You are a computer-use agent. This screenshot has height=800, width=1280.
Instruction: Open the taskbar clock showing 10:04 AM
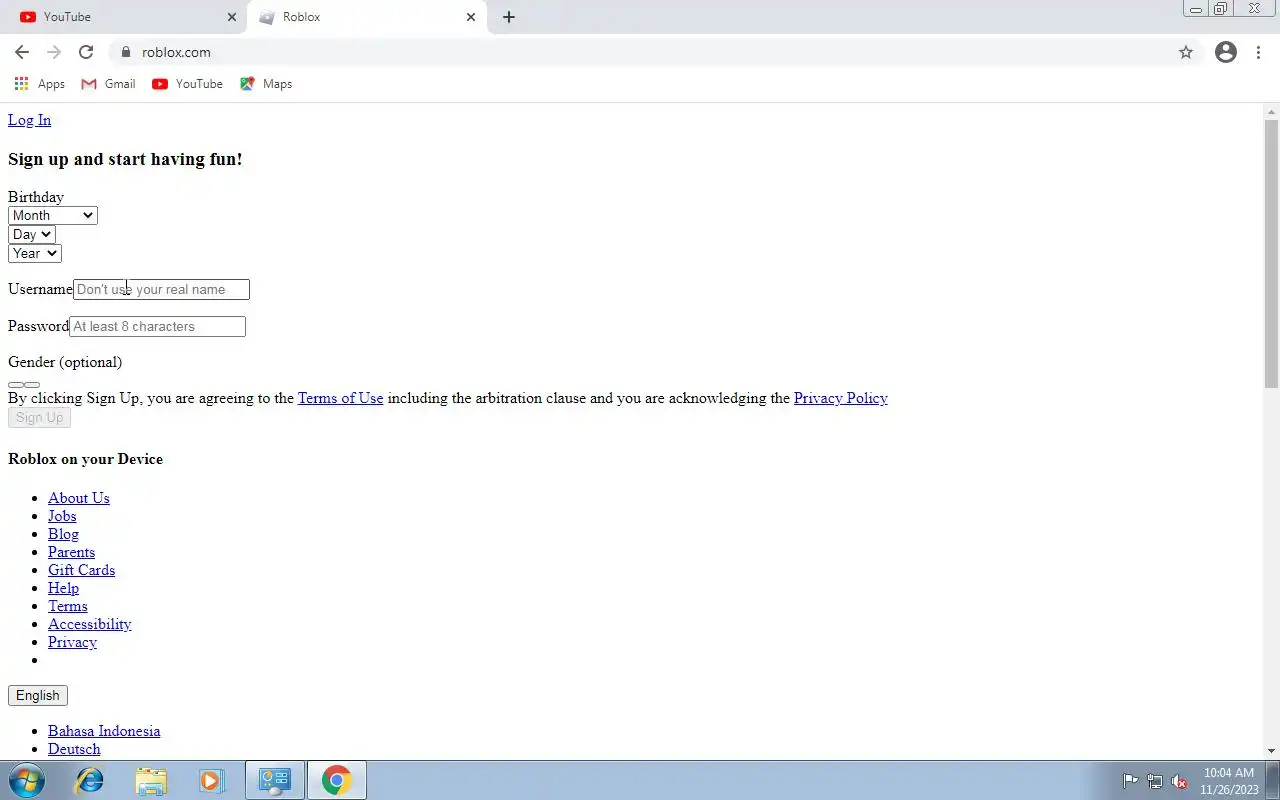(1229, 780)
